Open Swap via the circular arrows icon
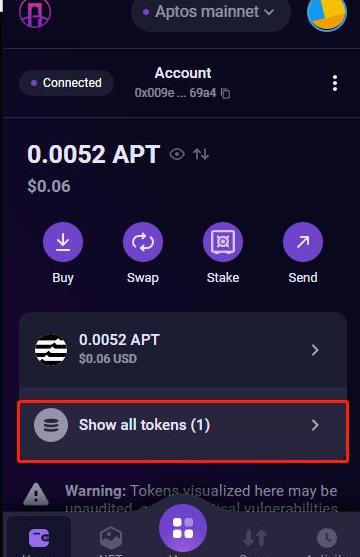This screenshot has height=557, width=360. pyautogui.click(x=143, y=242)
